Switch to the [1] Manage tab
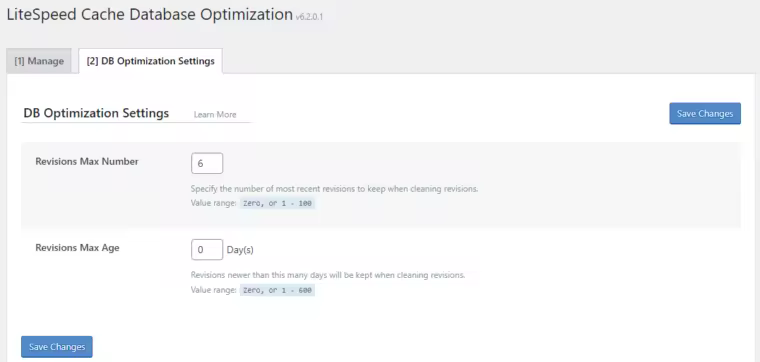Image resolution: width=760 pixels, height=362 pixels. click(39, 61)
